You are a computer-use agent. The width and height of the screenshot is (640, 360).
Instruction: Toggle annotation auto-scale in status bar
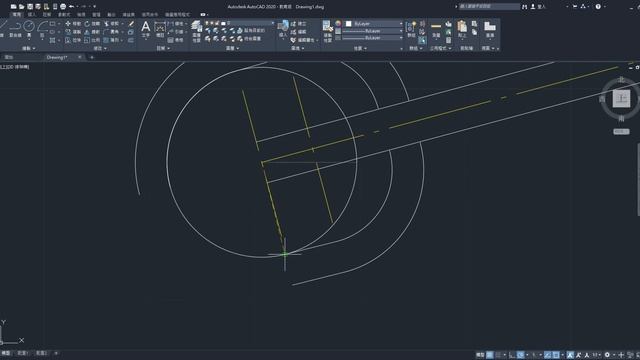(x=578, y=355)
